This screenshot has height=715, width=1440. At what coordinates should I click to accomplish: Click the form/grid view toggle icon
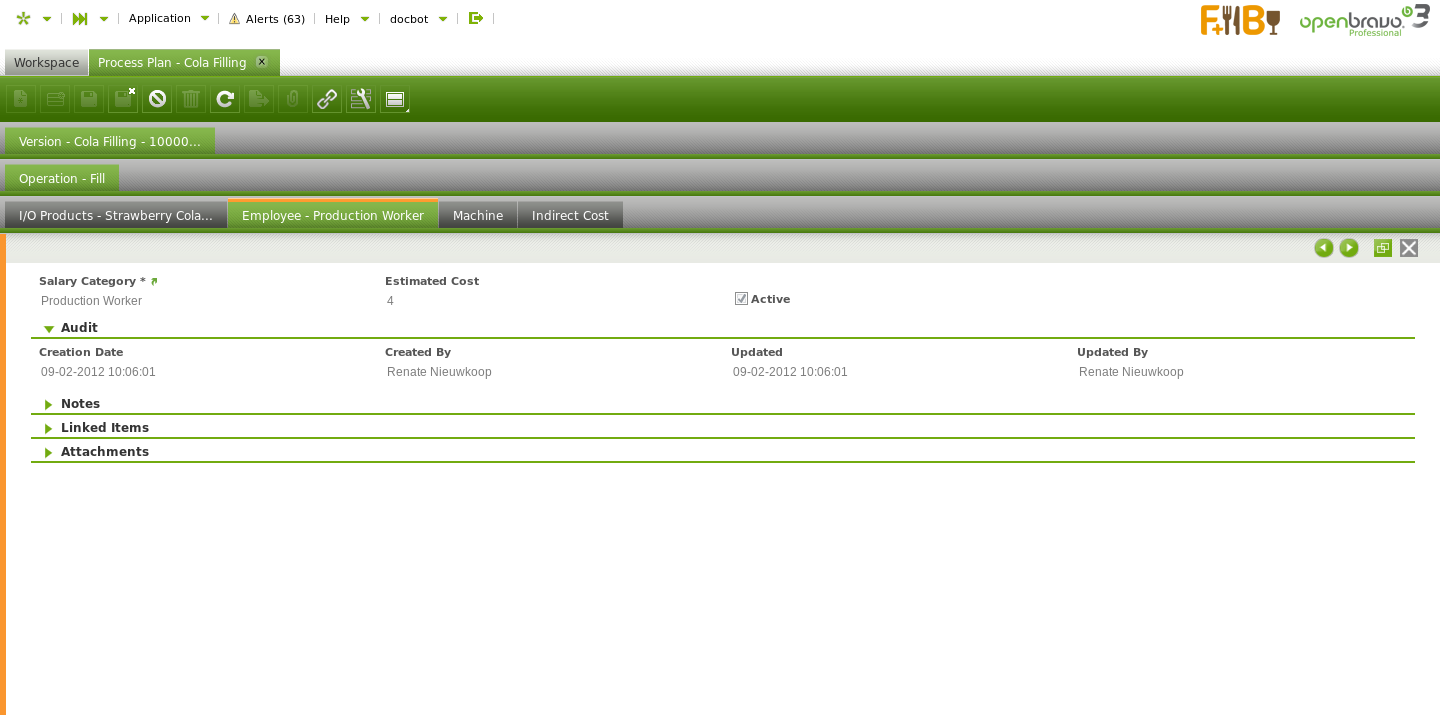[395, 99]
